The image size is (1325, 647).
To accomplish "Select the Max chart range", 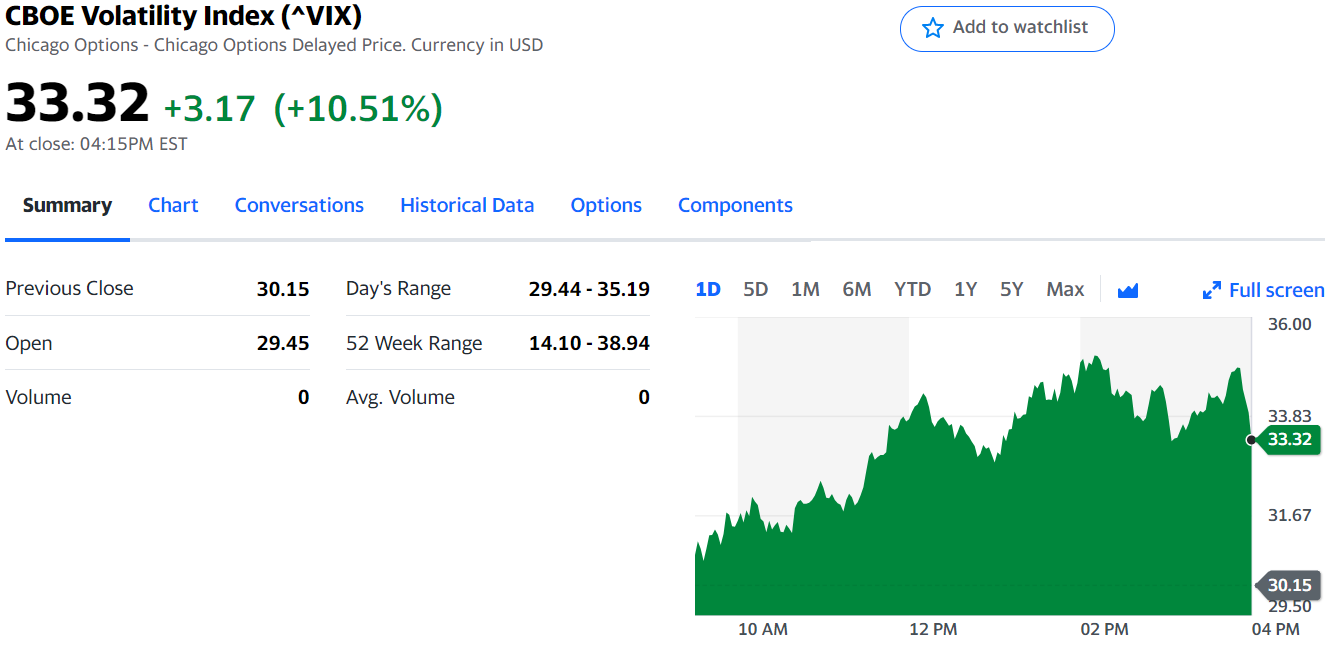I will tap(1065, 289).
